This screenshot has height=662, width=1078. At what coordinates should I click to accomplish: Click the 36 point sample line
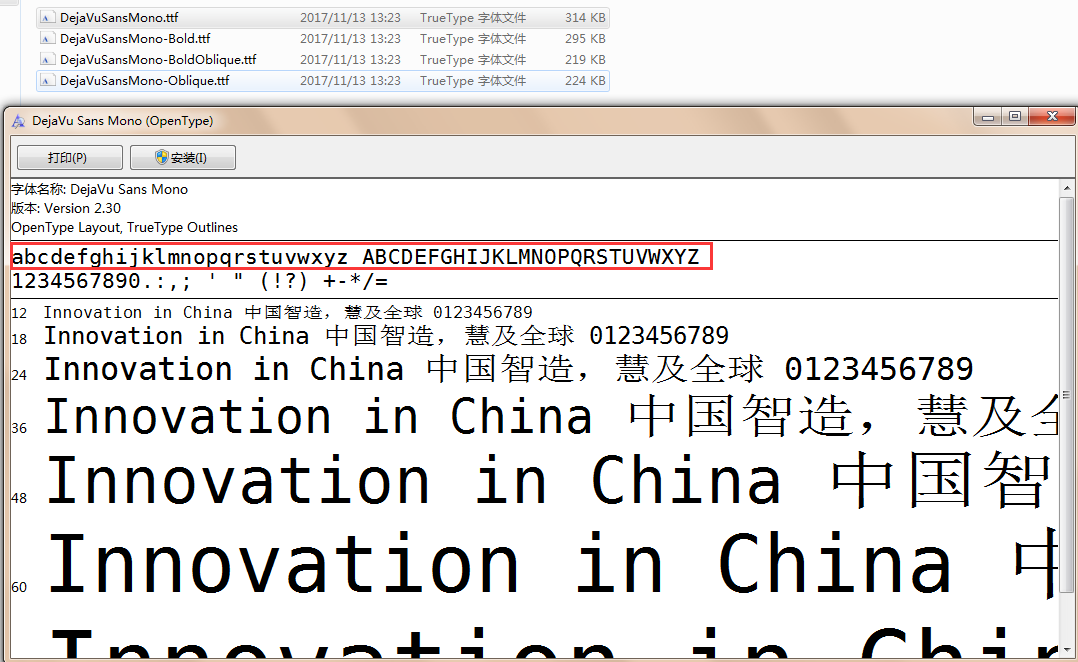click(x=551, y=417)
